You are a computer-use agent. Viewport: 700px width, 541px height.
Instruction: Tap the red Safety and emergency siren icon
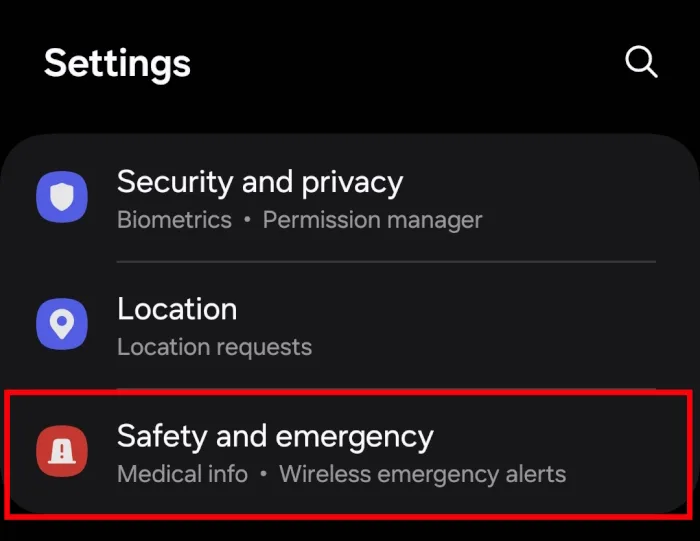(x=62, y=451)
